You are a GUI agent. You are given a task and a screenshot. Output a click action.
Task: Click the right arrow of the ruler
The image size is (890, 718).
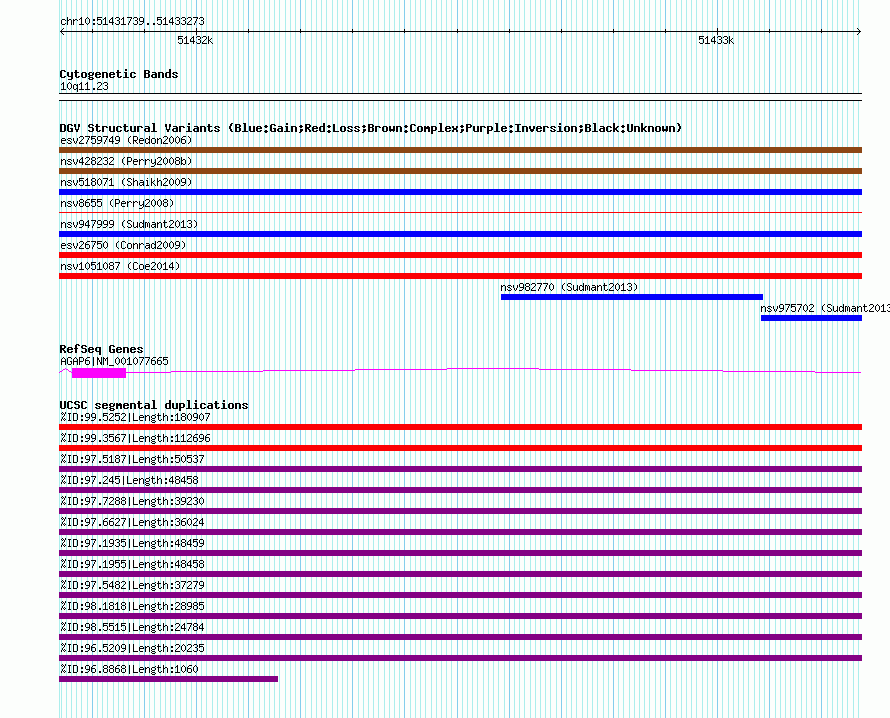(859, 32)
